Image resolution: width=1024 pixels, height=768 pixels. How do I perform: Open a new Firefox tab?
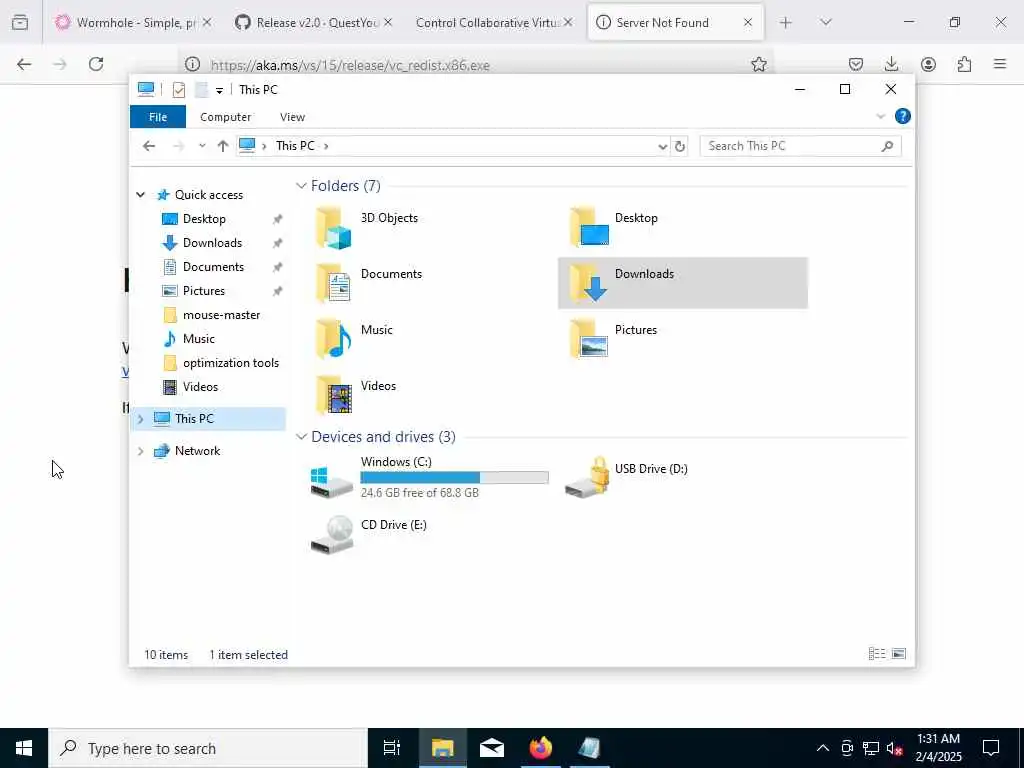tap(785, 22)
